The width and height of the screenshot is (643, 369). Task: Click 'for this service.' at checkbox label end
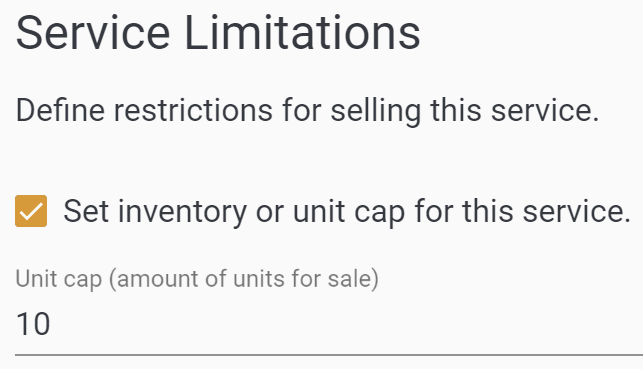click(x=523, y=212)
